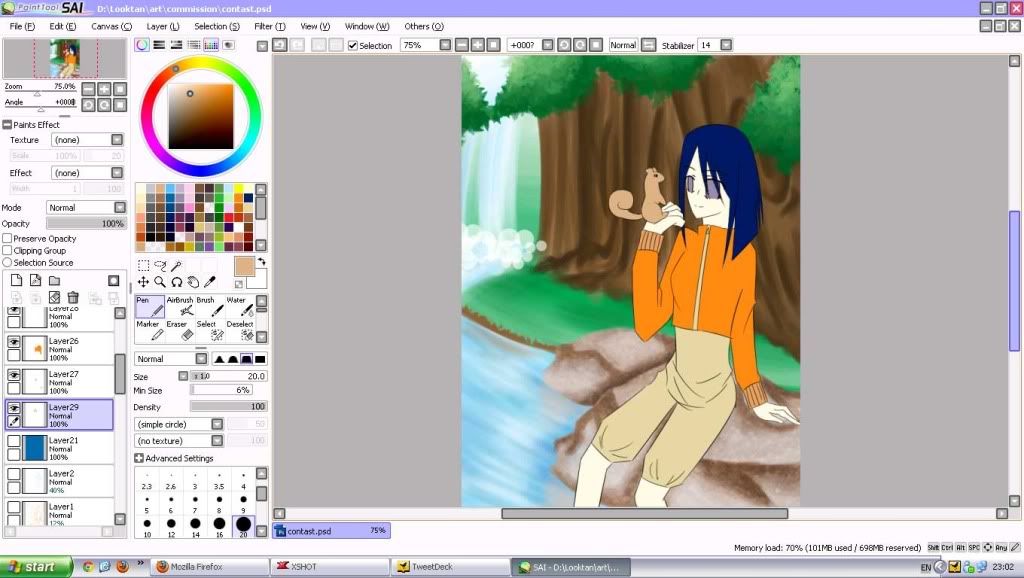Screen dimensions: 1024x578
Task: Undo with the toolbar undo arrow
Action: [280, 45]
